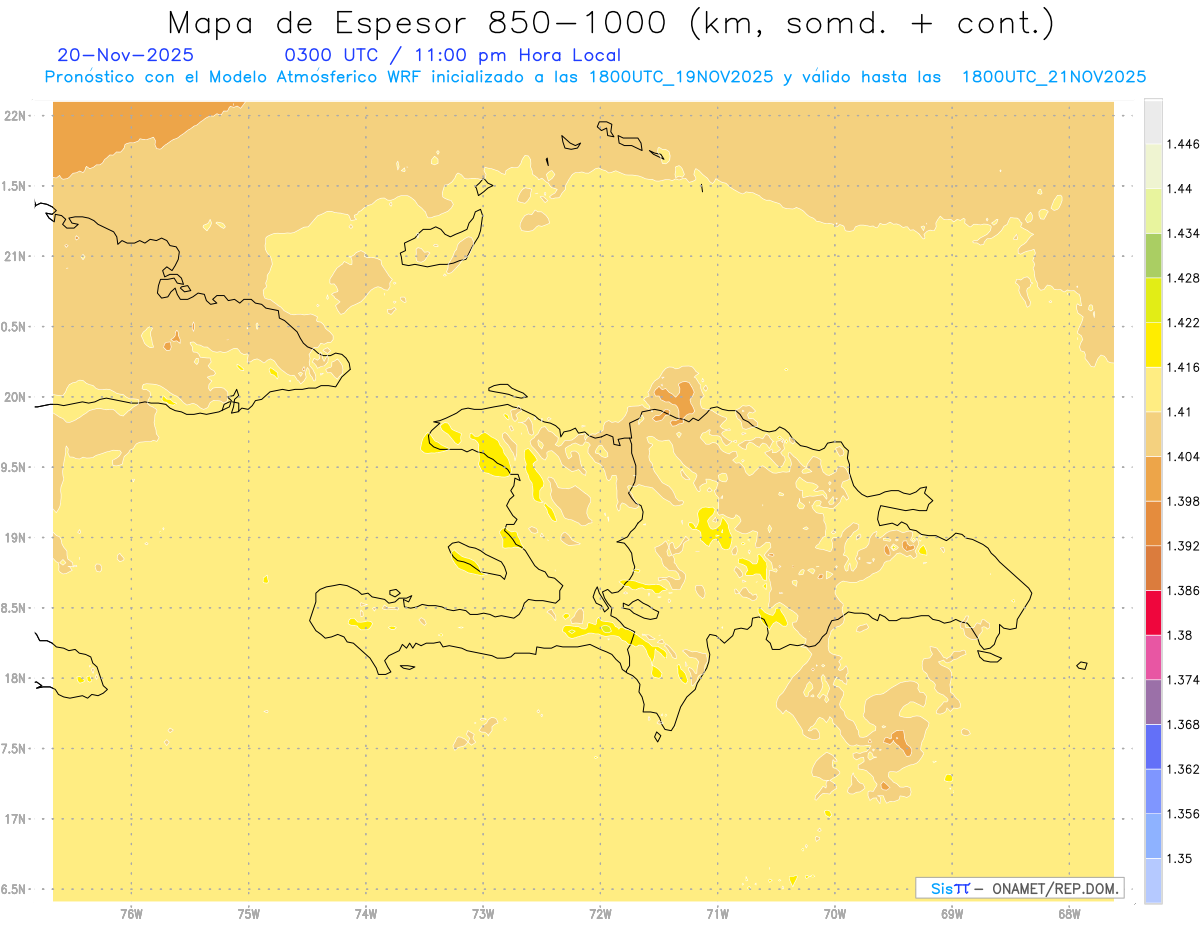Screen dimensions: 1200x927
Task: Click the legend value 1.422
Action: tap(1183, 322)
